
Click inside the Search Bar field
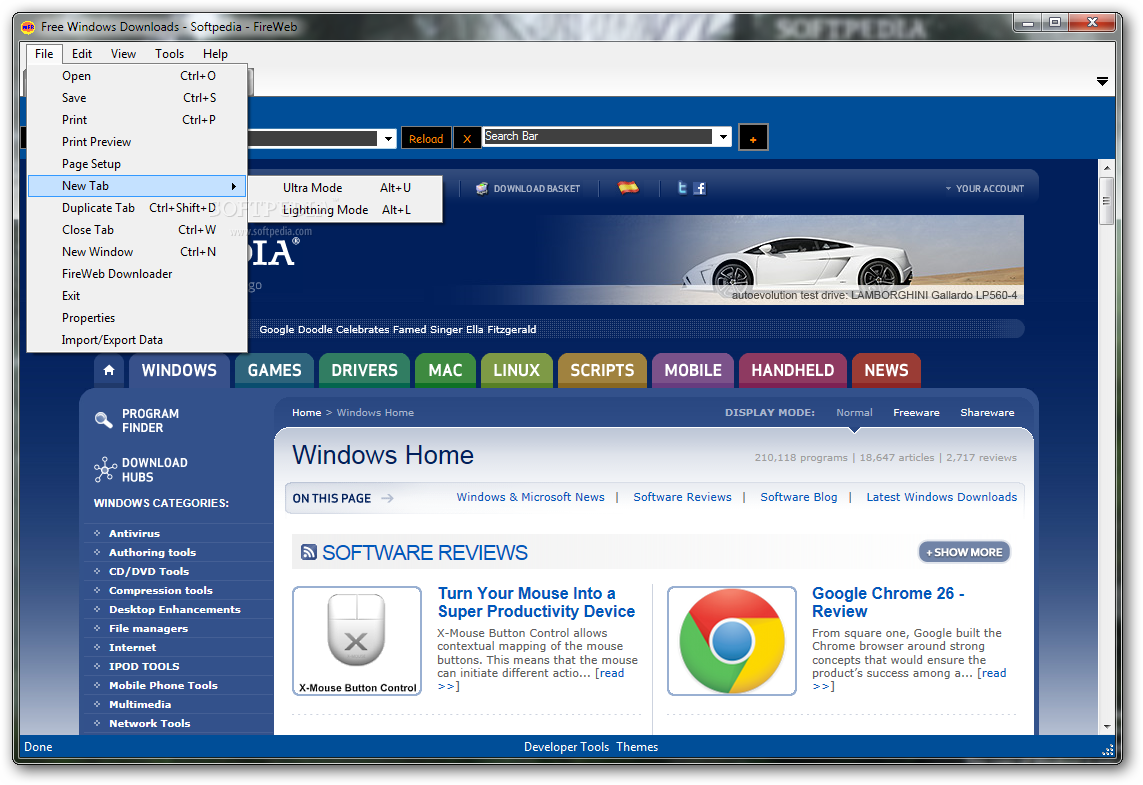tap(598, 136)
